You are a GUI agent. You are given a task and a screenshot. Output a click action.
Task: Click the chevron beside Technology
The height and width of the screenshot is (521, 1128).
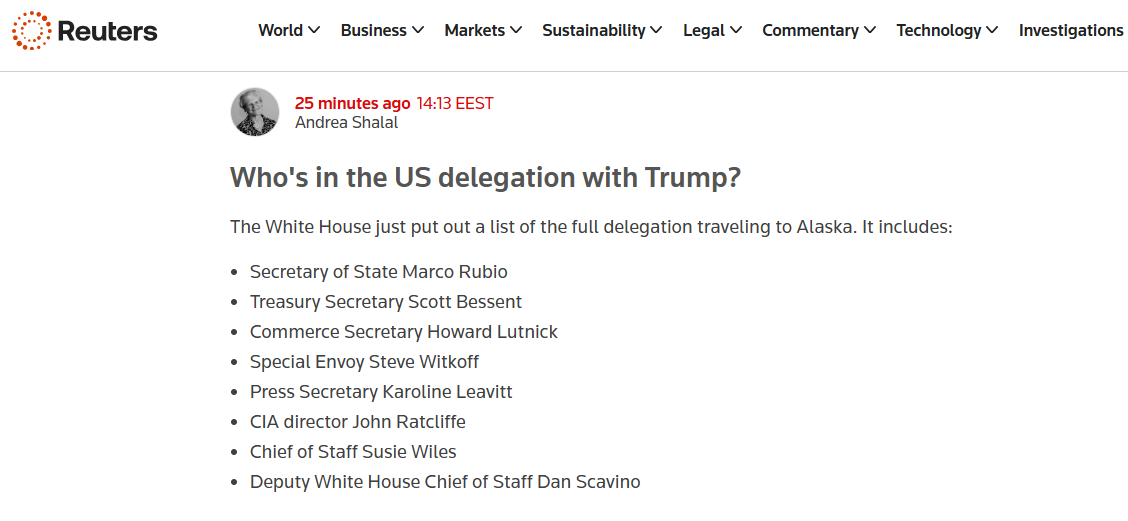coord(992,31)
